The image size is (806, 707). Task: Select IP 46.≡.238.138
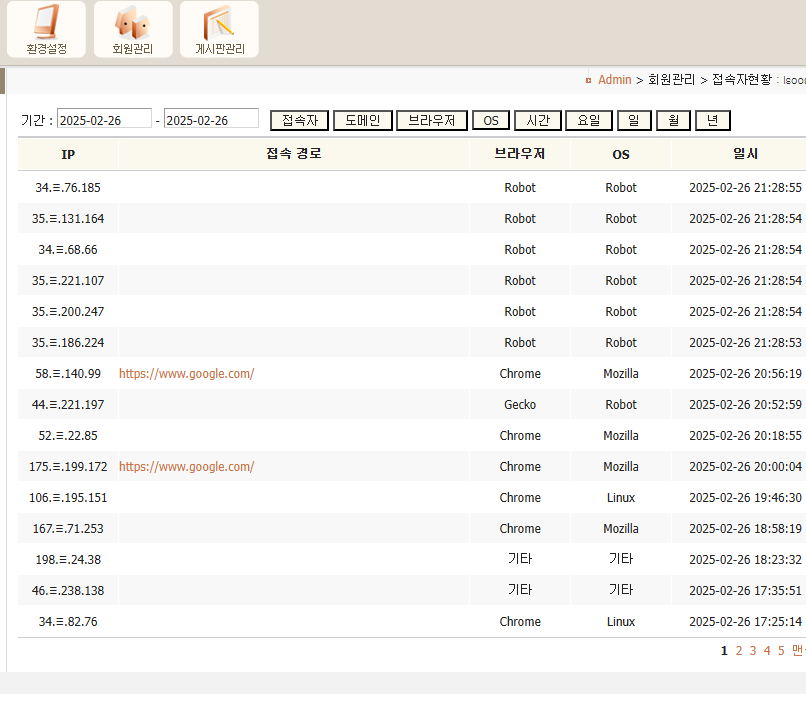point(68,591)
